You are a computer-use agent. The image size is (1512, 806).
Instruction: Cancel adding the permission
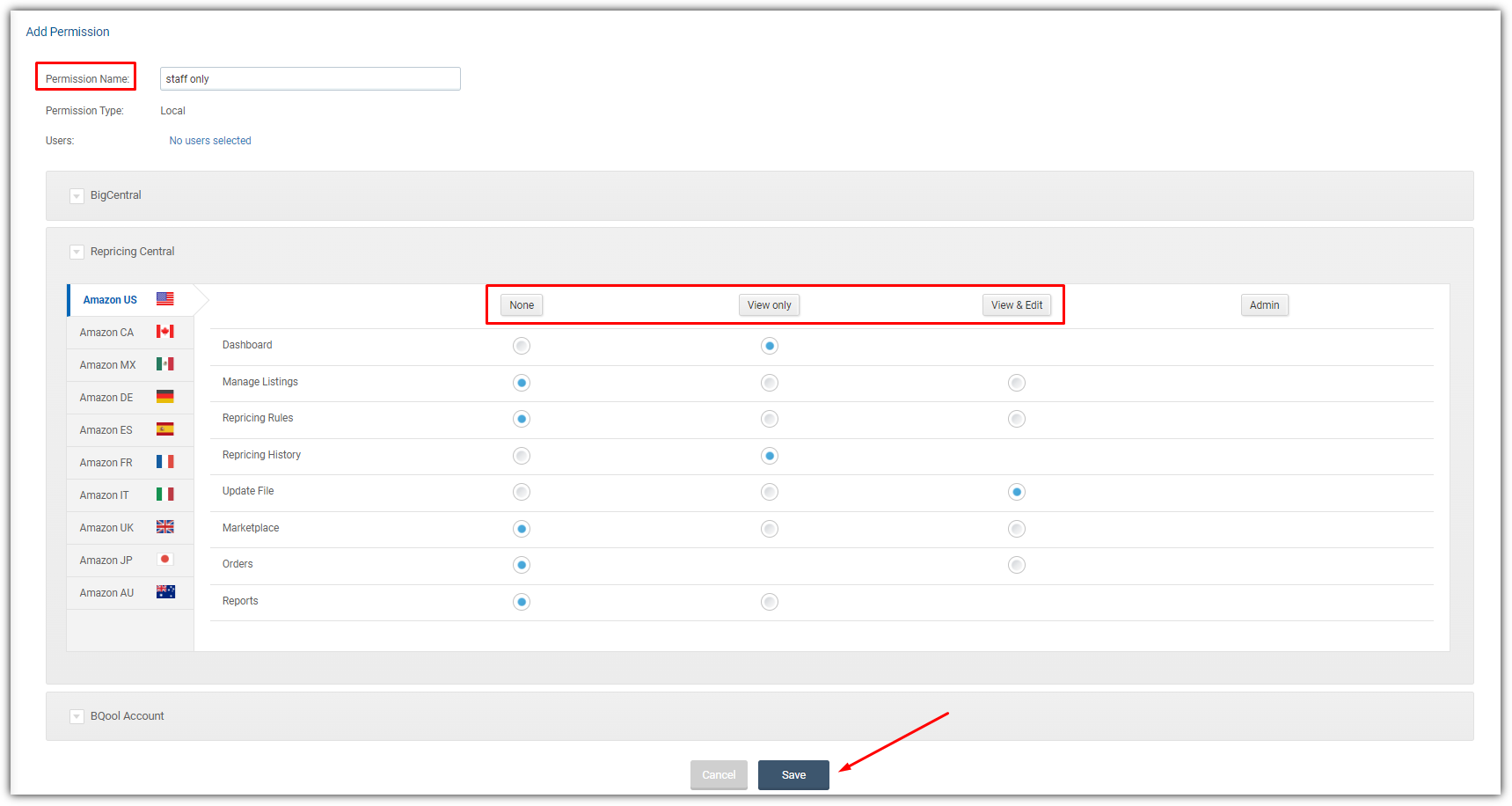point(719,775)
